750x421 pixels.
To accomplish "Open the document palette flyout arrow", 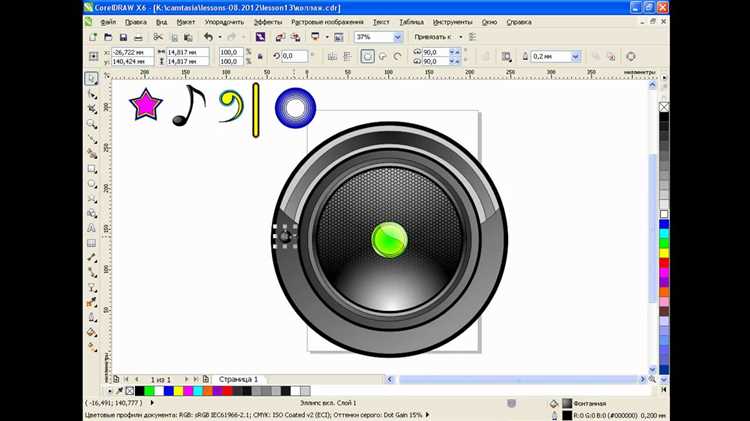I will [x=110, y=391].
